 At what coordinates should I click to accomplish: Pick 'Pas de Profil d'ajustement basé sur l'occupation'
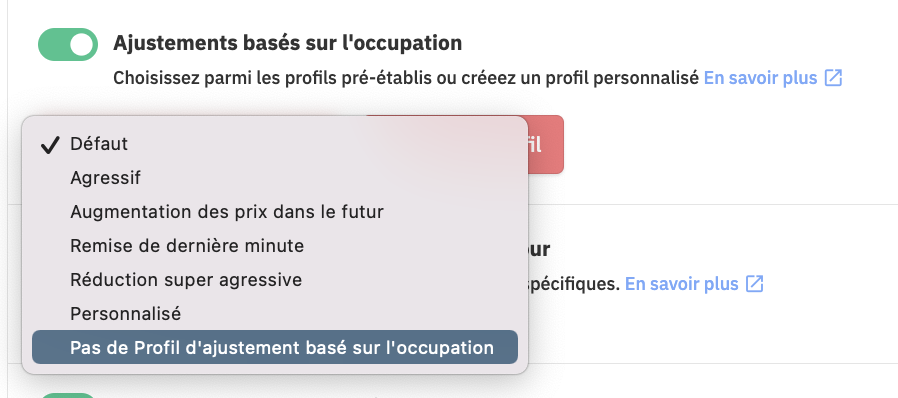tap(275, 347)
